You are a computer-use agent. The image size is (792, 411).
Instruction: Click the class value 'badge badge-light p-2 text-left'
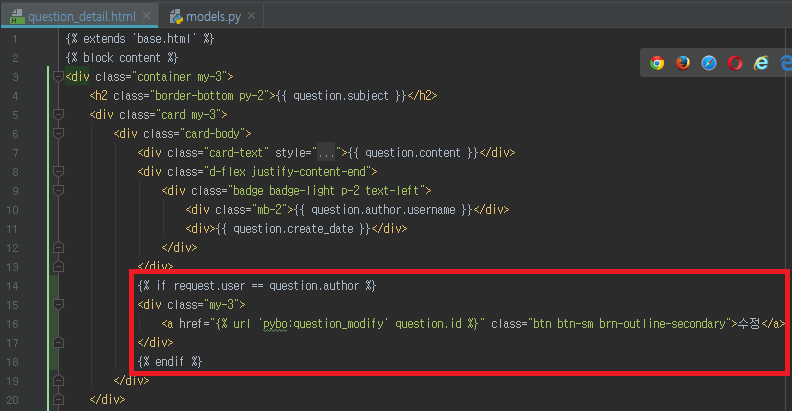(x=325, y=191)
